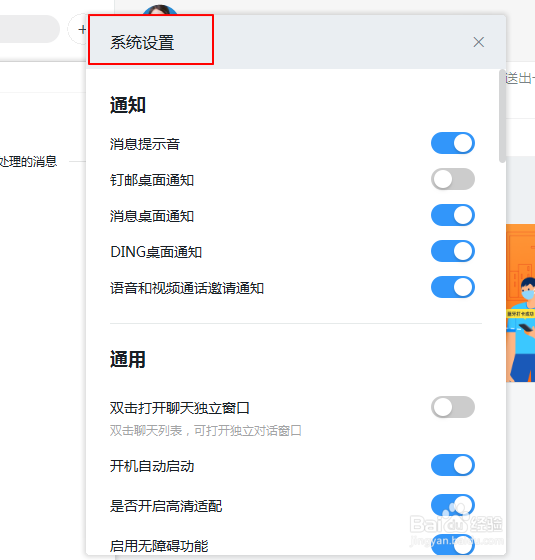Switch off 语音和视频通话邀请通知
Screen dimensions: 535x560
[452, 287]
